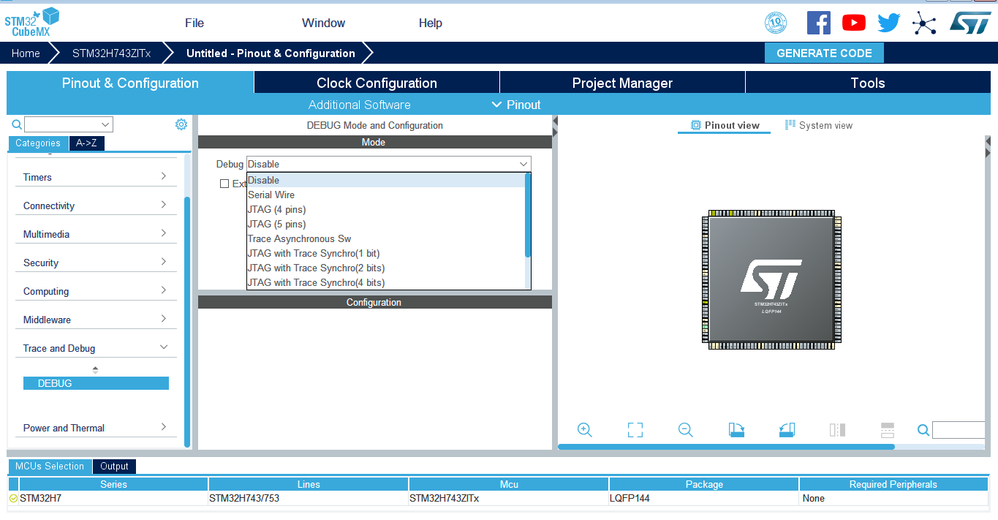Click the STM32CubeMX logo
The height and width of the screenshot is (520, 998).
click(x=32, y=22)
